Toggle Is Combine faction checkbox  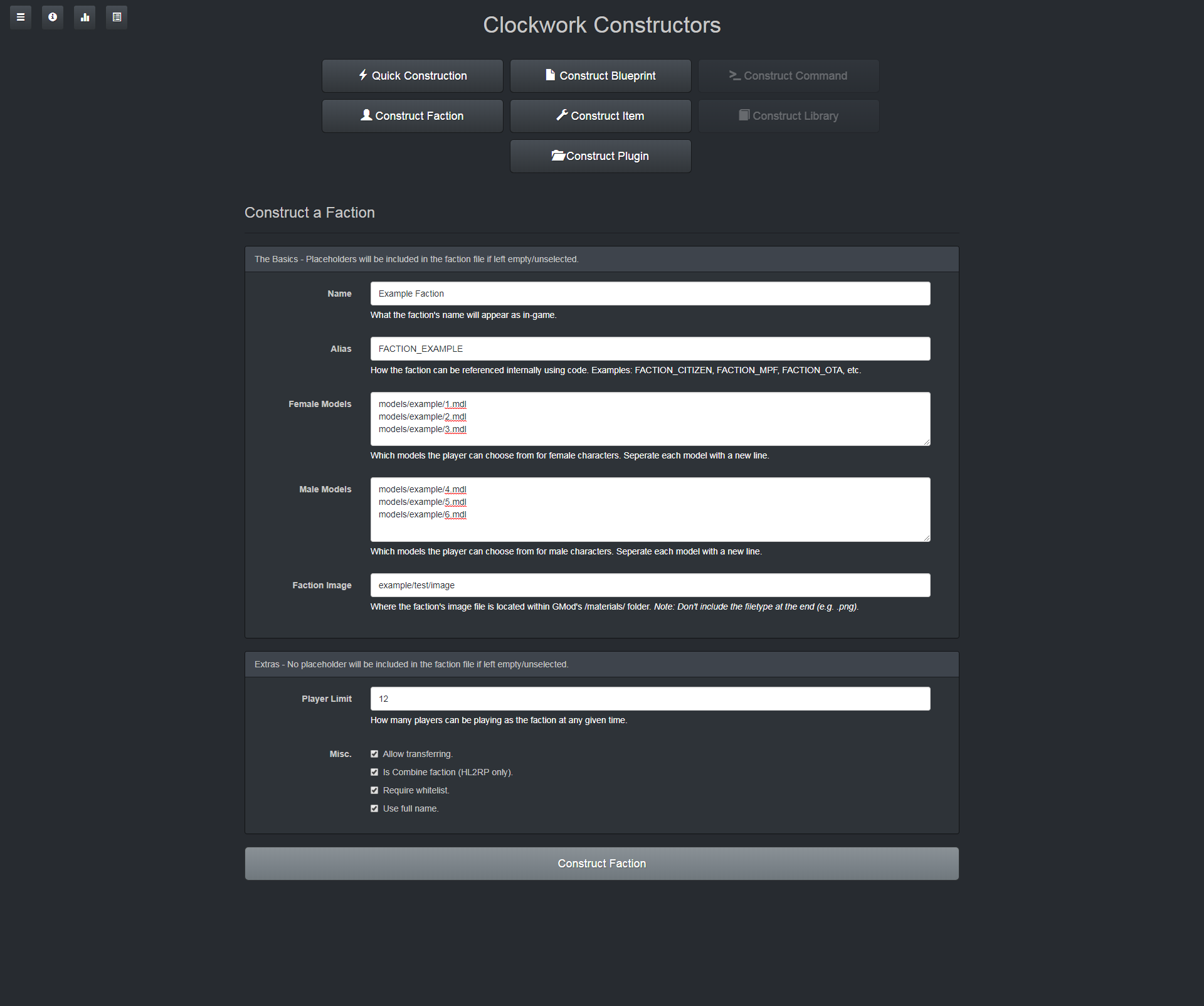pyautogui.click(x=374, y=772)
